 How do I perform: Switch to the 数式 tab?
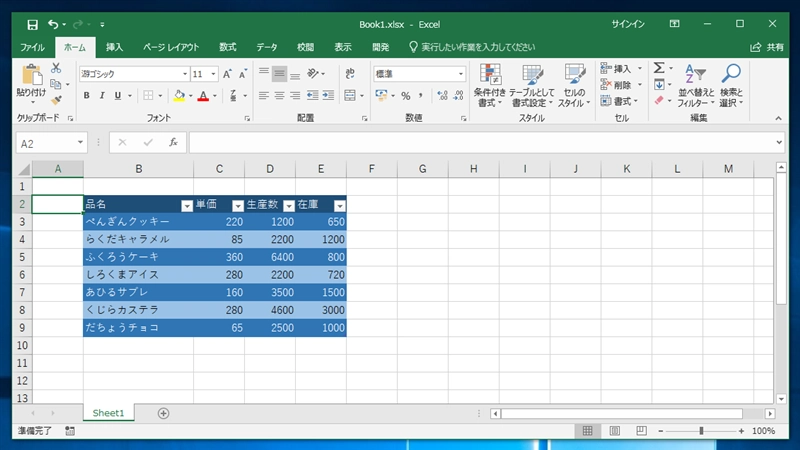(228, 47)
